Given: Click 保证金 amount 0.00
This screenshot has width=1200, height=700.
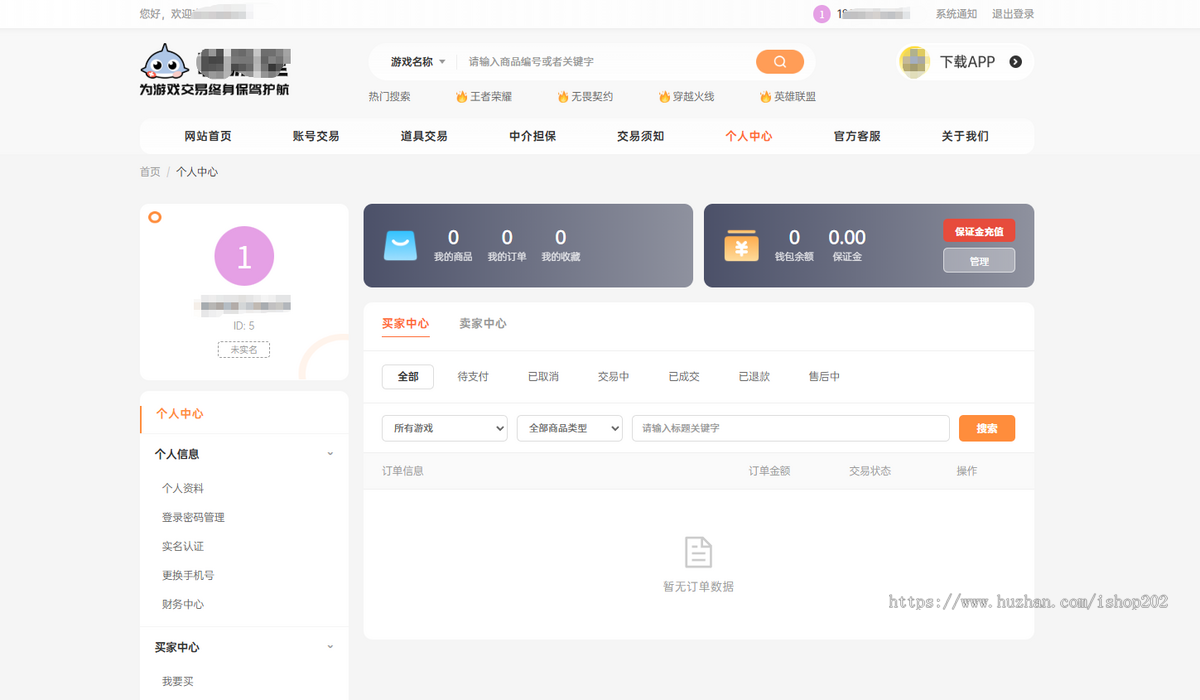Looking at the screenshot, I should [x=847, y=237].
